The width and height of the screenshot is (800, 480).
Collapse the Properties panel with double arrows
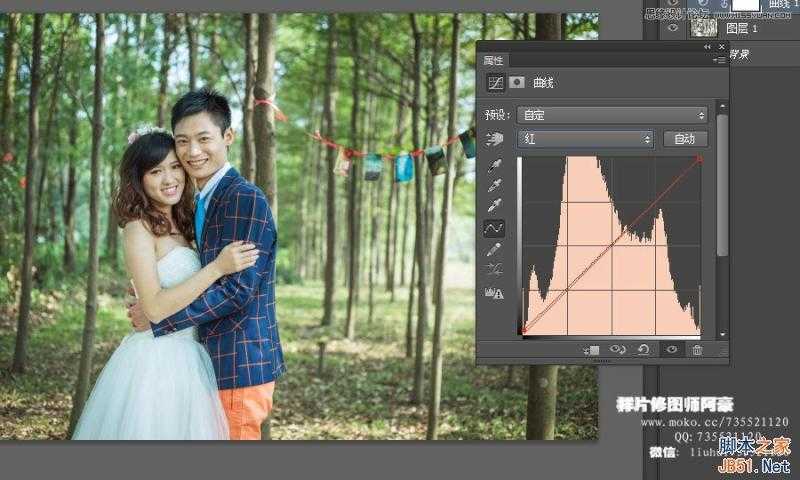(707, 47)
